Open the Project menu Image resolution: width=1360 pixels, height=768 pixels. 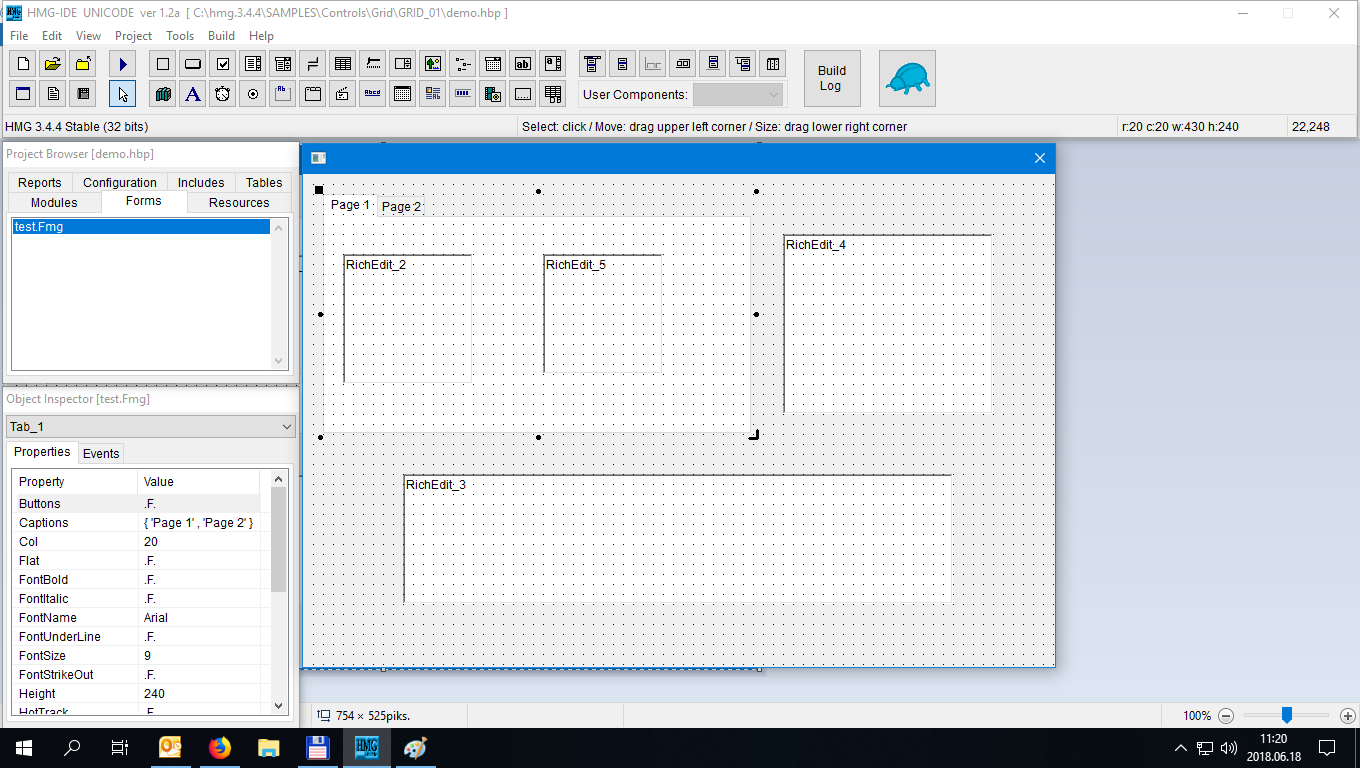point(133,36)
